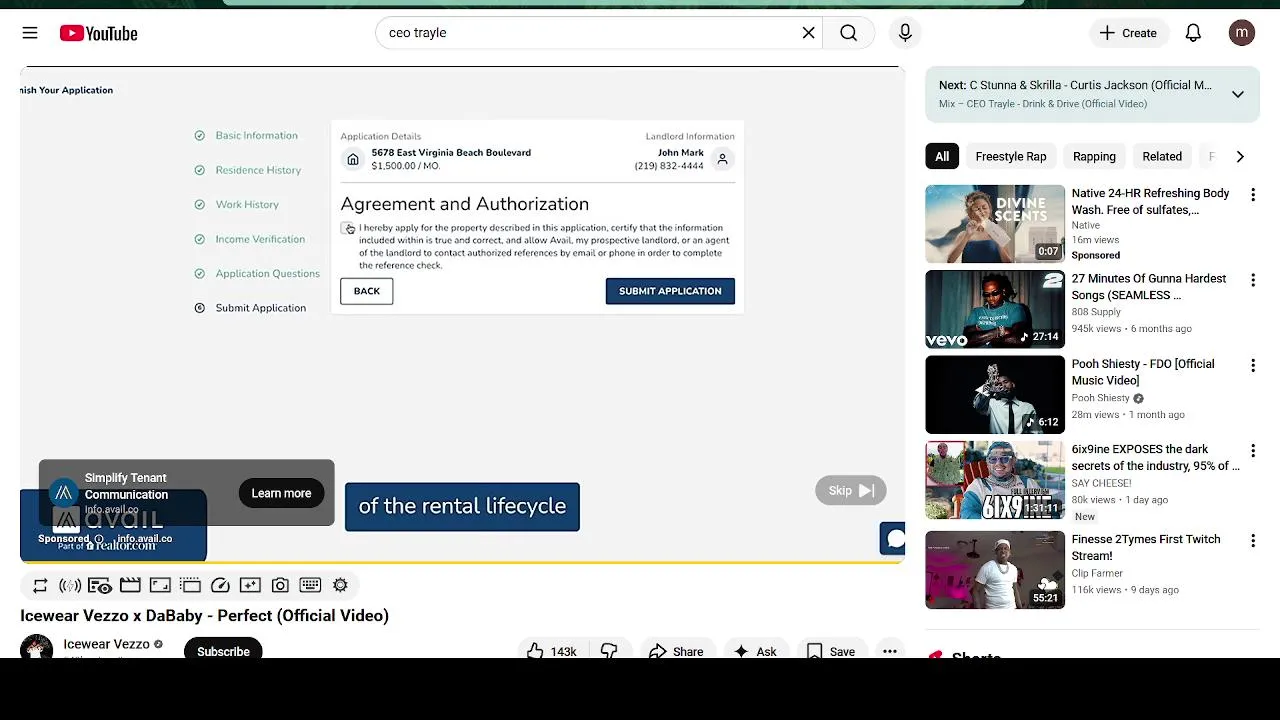
Task: Open the notifications bell
Action: pos(1193,33)
